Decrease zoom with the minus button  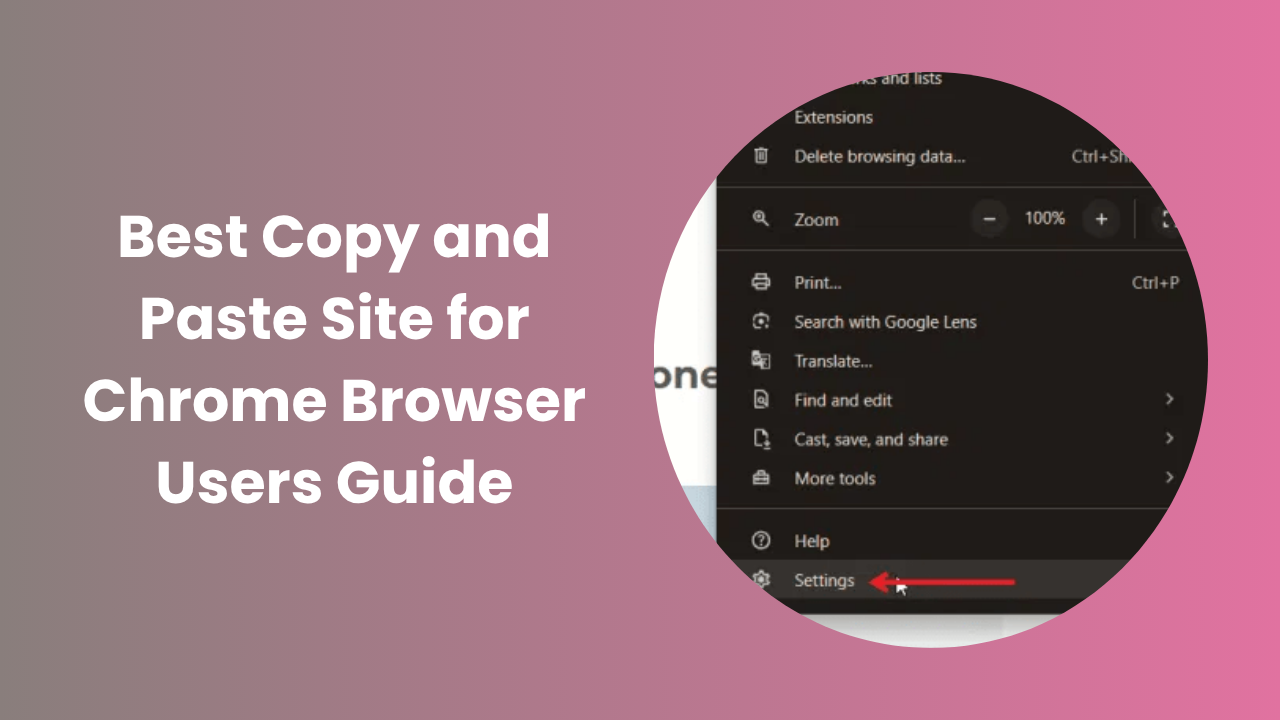989,219
